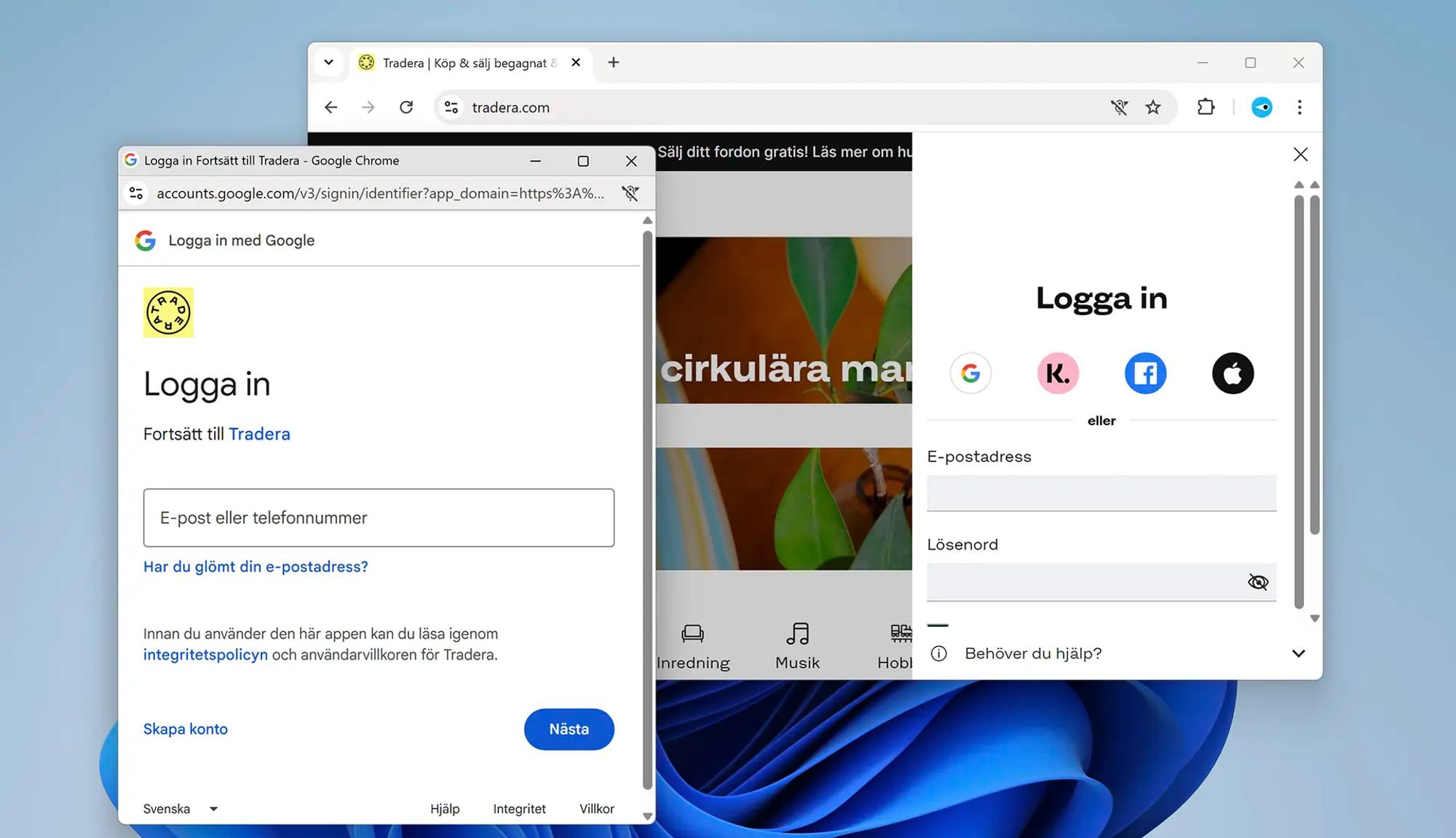Click the Google popup scrollbar up arrow
1456x838 pixels.
(647, 220)
